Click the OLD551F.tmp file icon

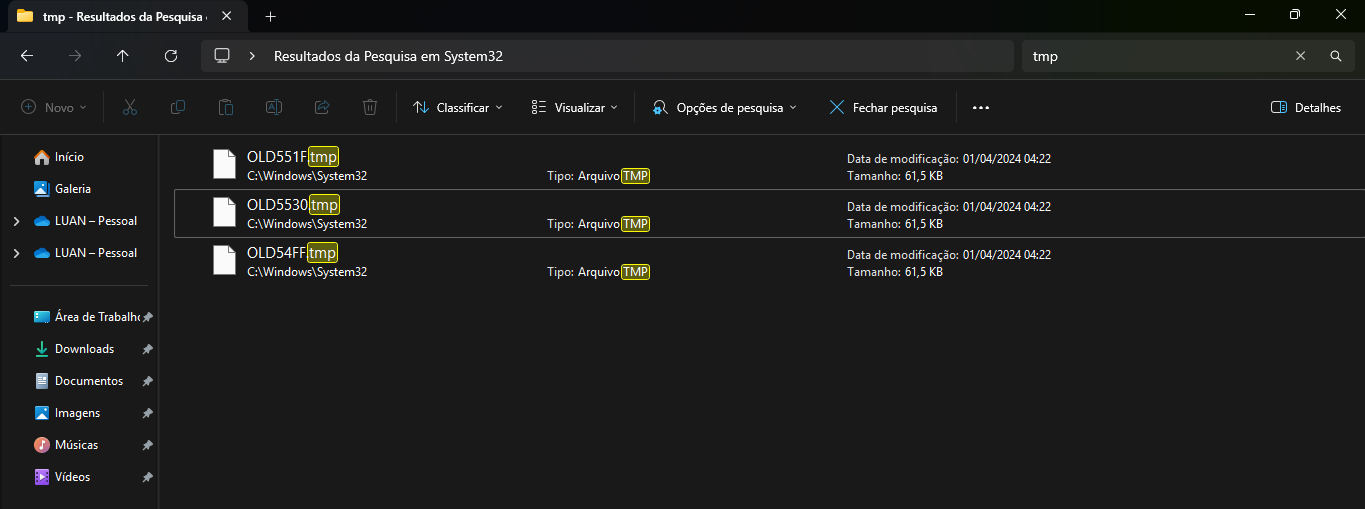point(225,164)
